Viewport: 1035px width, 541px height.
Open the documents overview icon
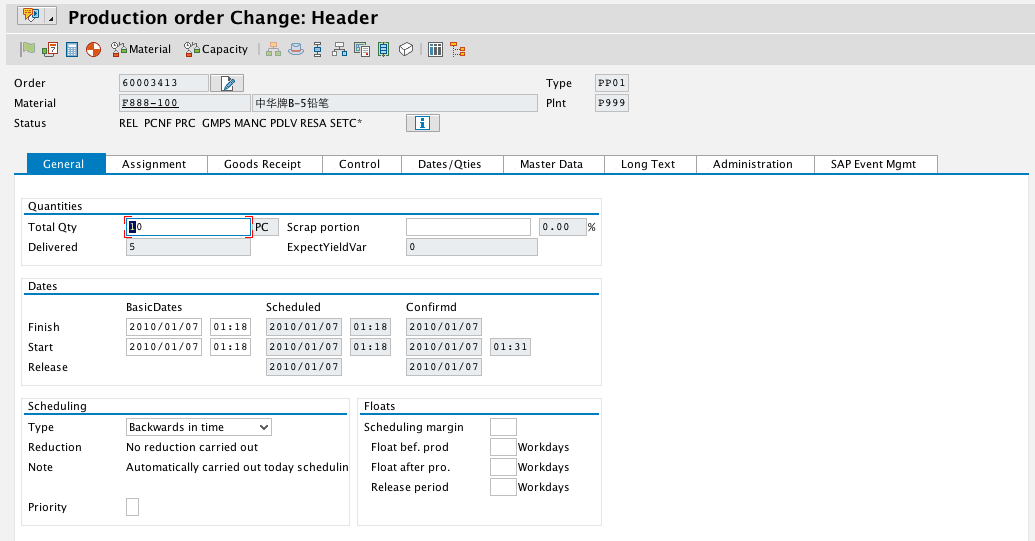click(362, 49)
